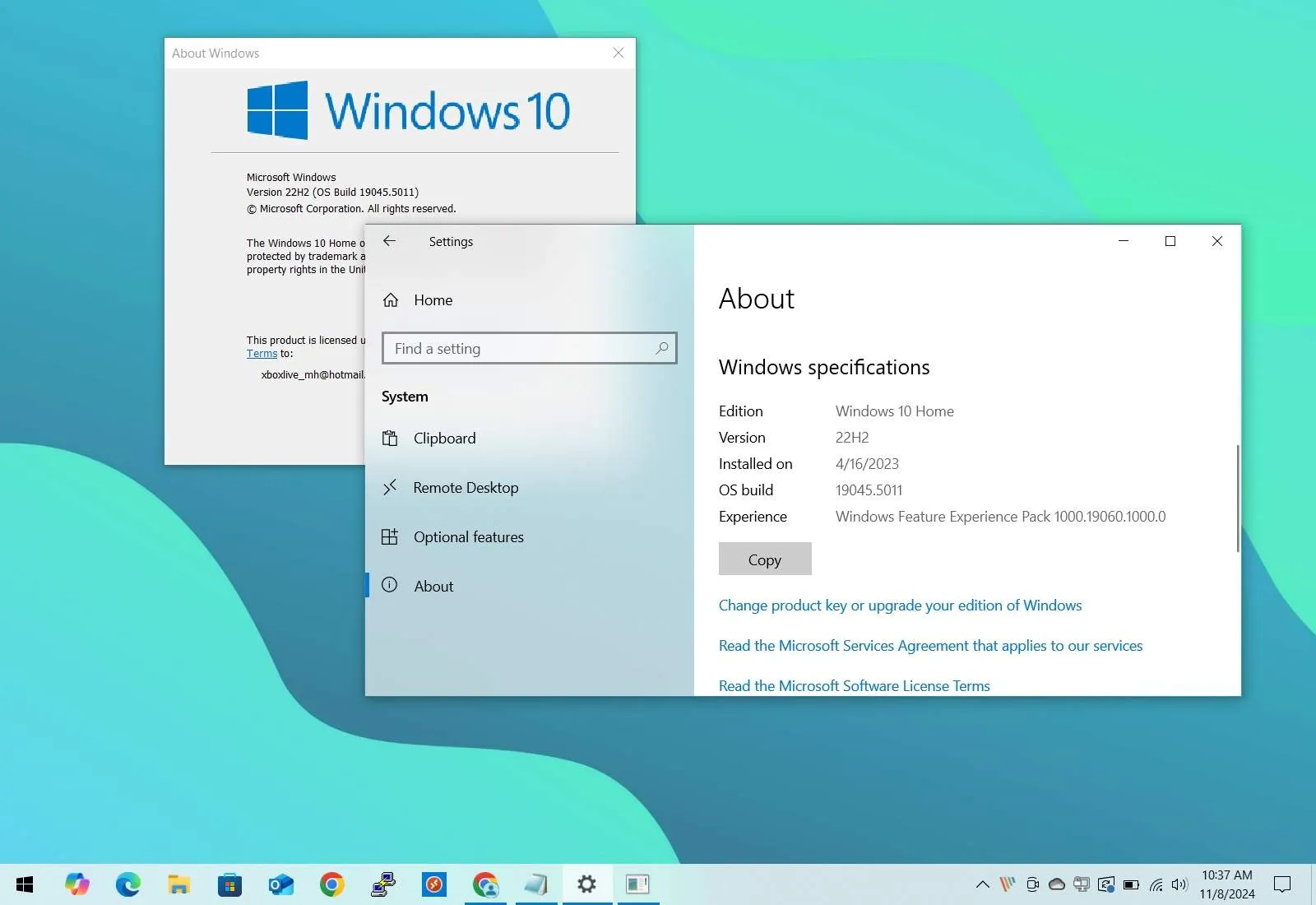Open Copilot from the taskbar
This screenshot has width=1316, height=905.
(76, 884)
